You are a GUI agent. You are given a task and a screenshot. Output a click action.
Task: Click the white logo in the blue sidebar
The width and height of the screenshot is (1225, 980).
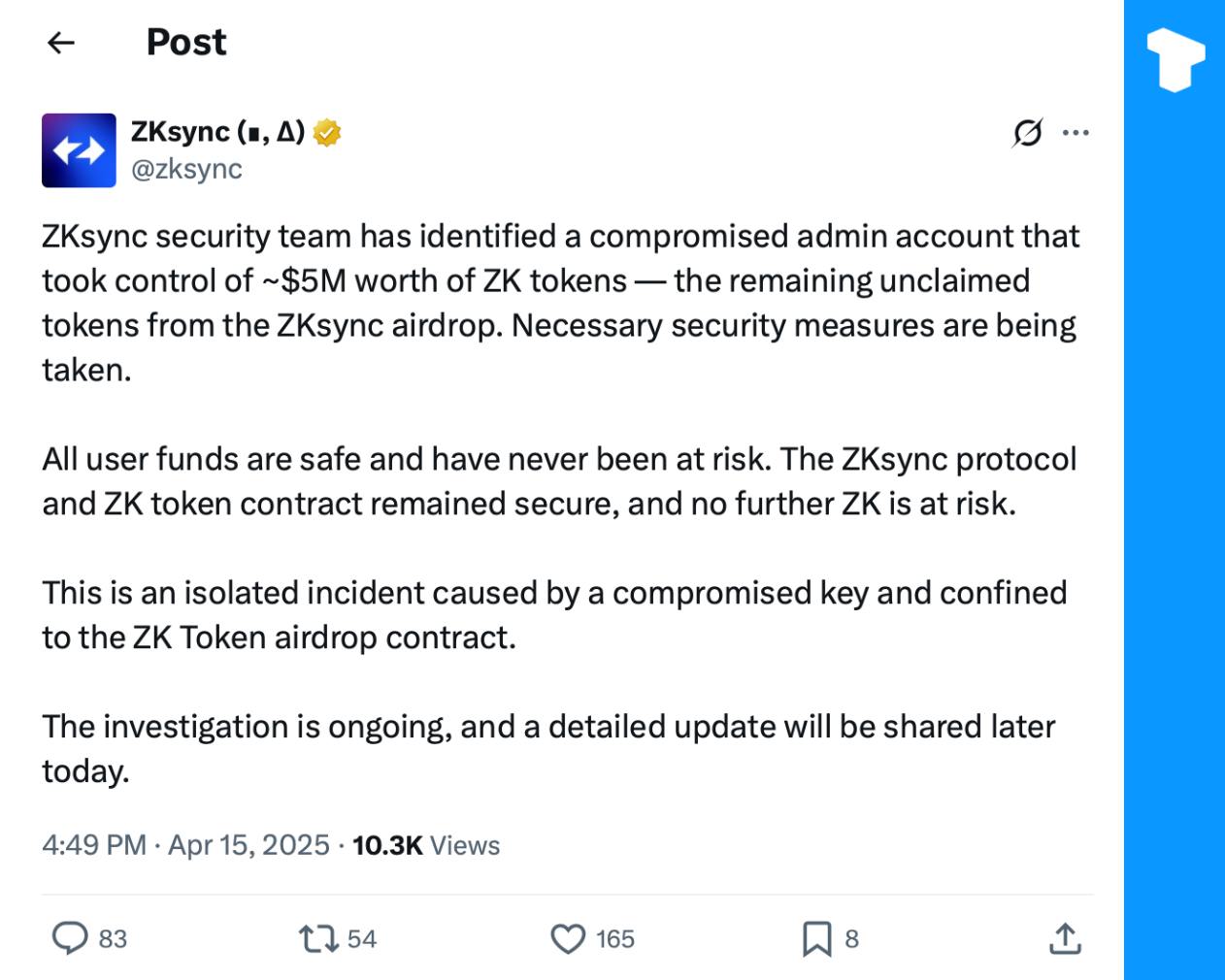tap(1175, 59)
